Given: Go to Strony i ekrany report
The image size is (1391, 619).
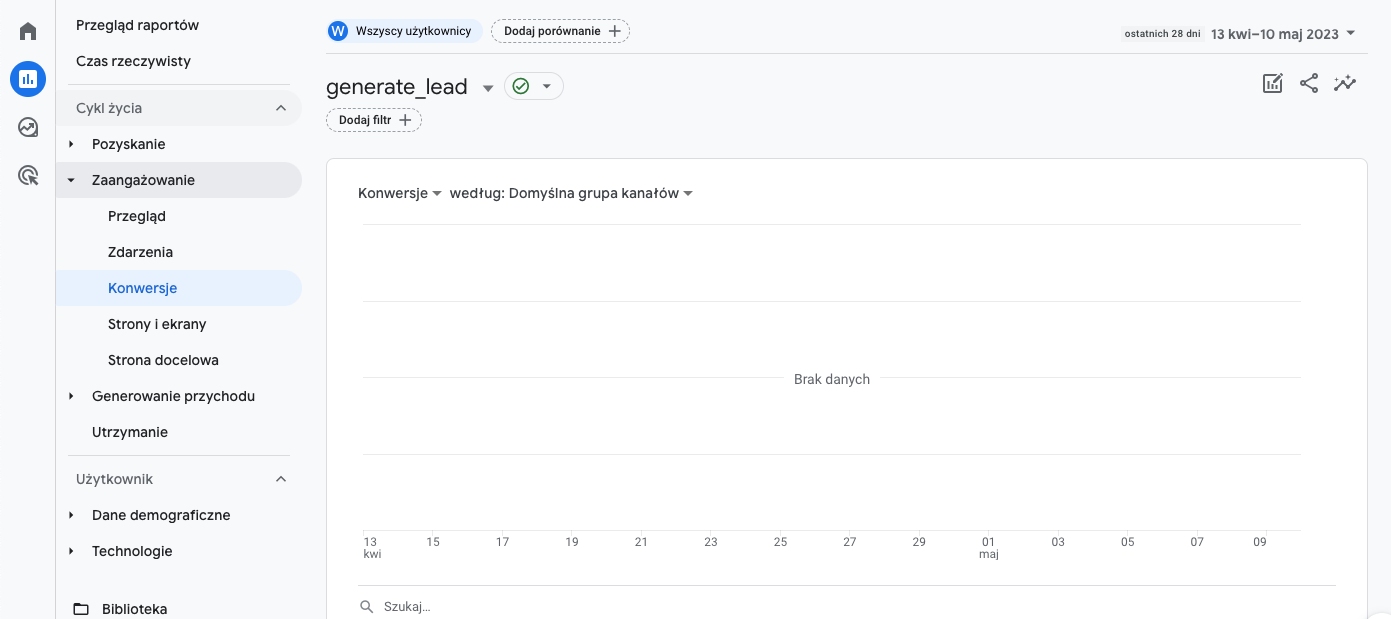Looking at the screenshot, I should 157,324.
